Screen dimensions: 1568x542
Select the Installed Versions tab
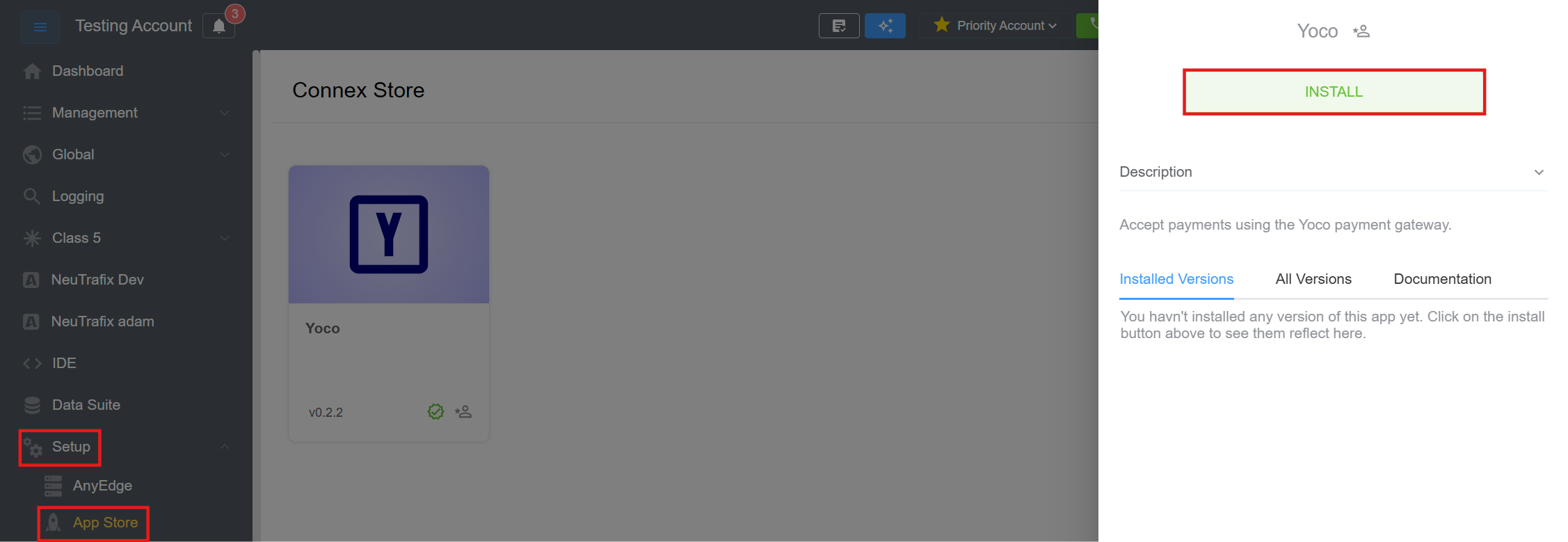[x=1176, y=279]
